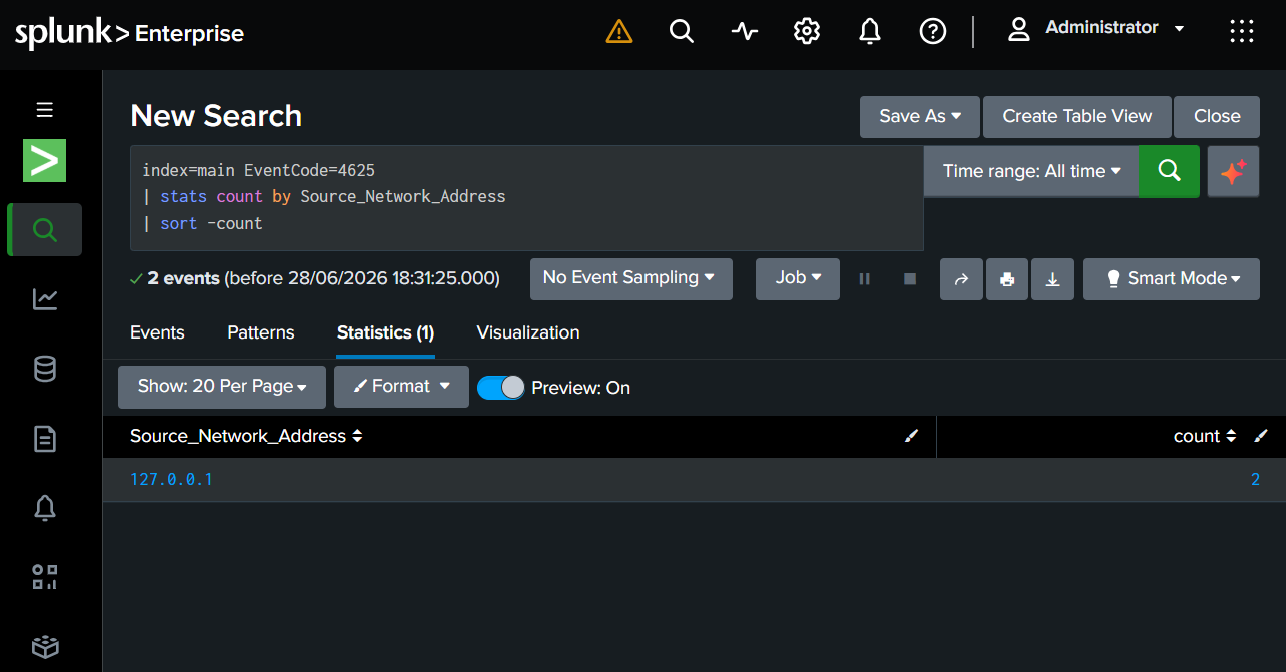The image size is (1286, 672).
Task: Click the Create Table View button
Action: (x=1077, y=117)
